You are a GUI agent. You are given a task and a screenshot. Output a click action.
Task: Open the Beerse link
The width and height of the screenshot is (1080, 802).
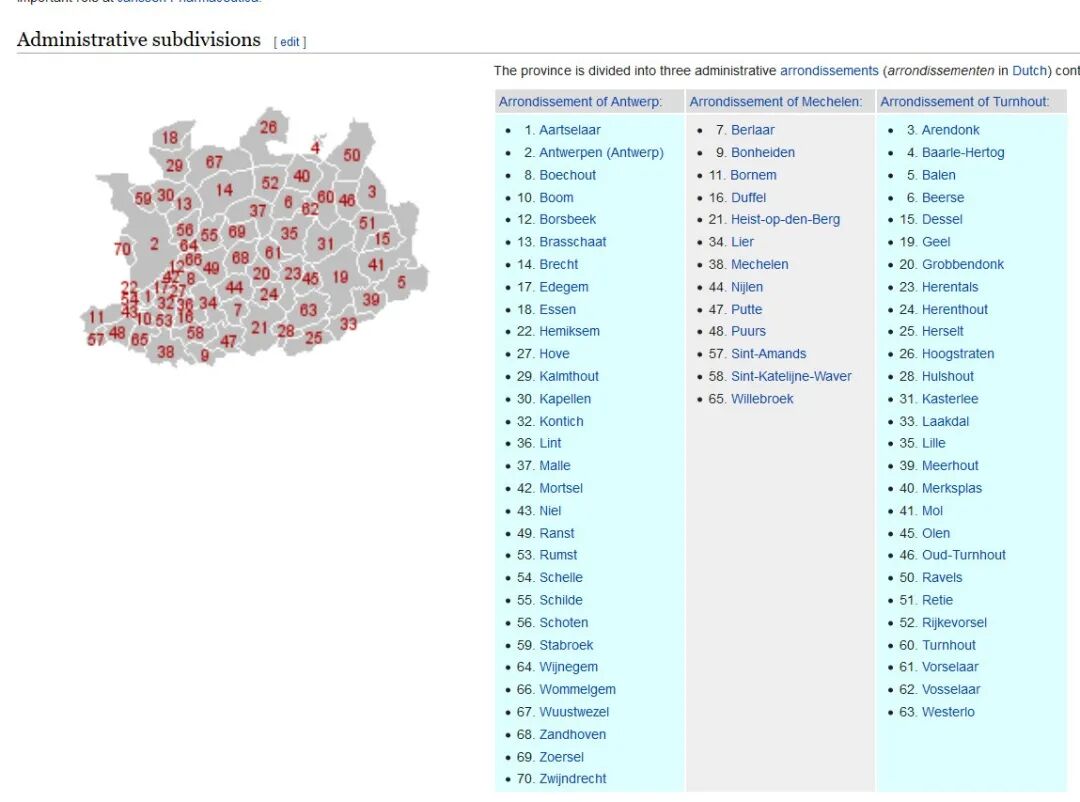point(943,198)
